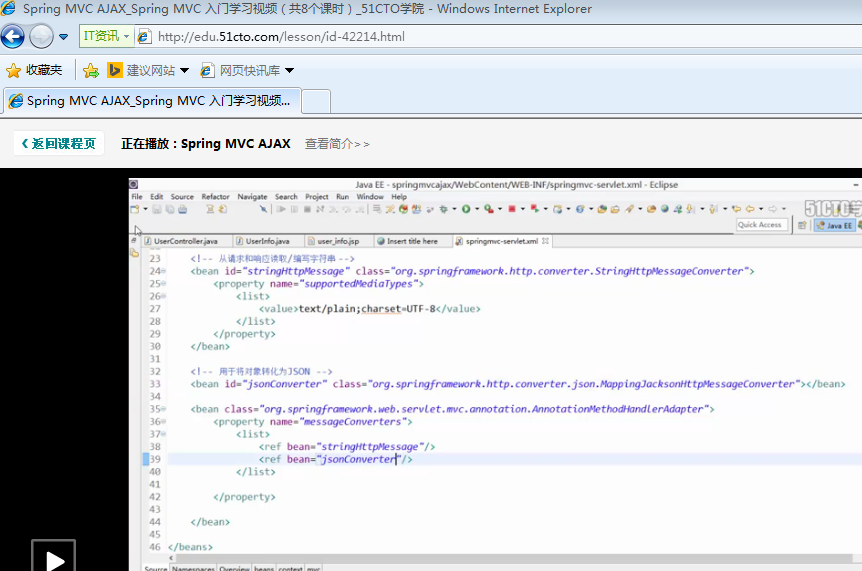The image size is (862, 571).
Task: Click Eclipse Print toolbar icon
Action: (183, 209)
